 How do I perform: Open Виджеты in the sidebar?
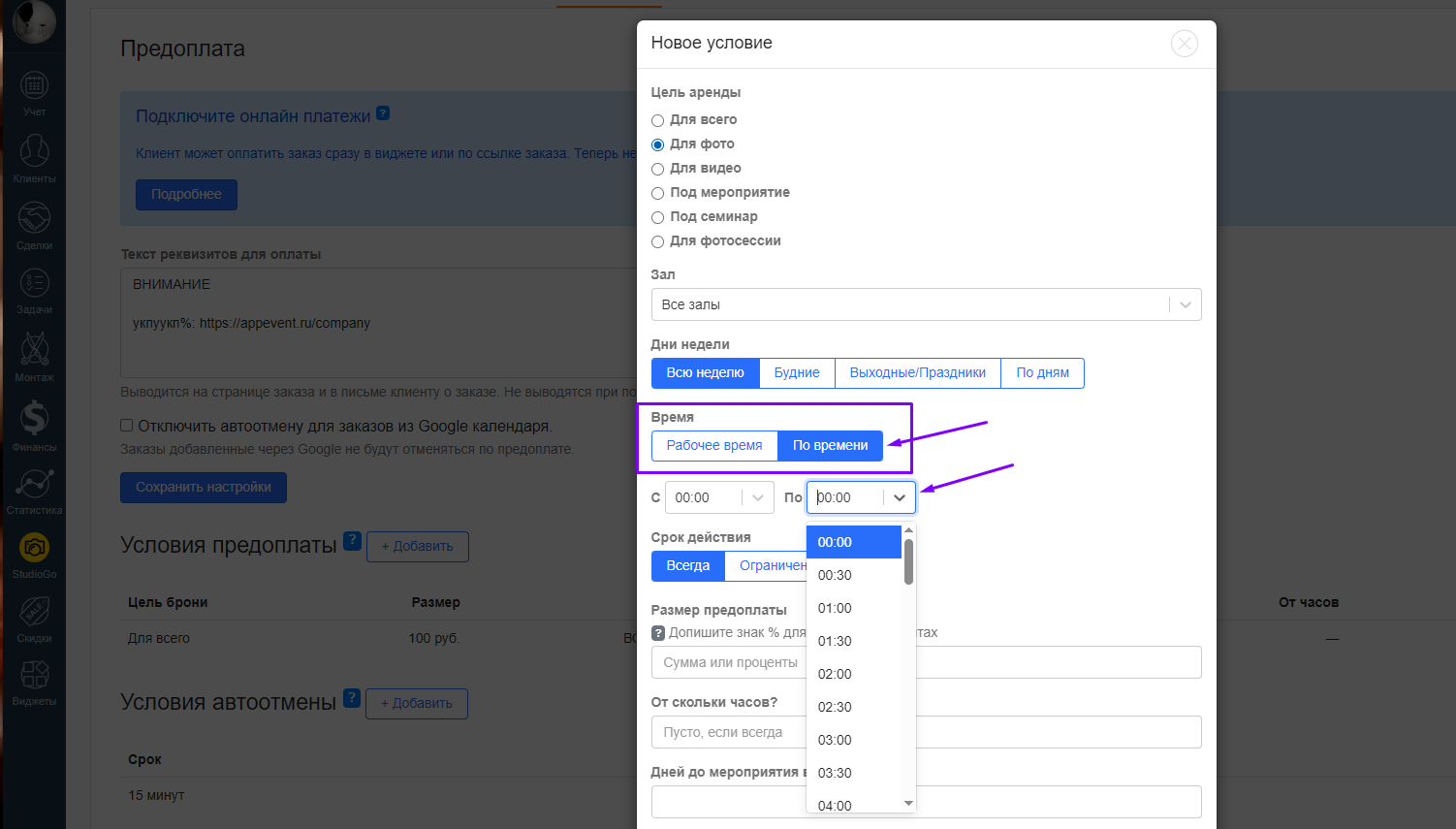click(x=34, y=676)
